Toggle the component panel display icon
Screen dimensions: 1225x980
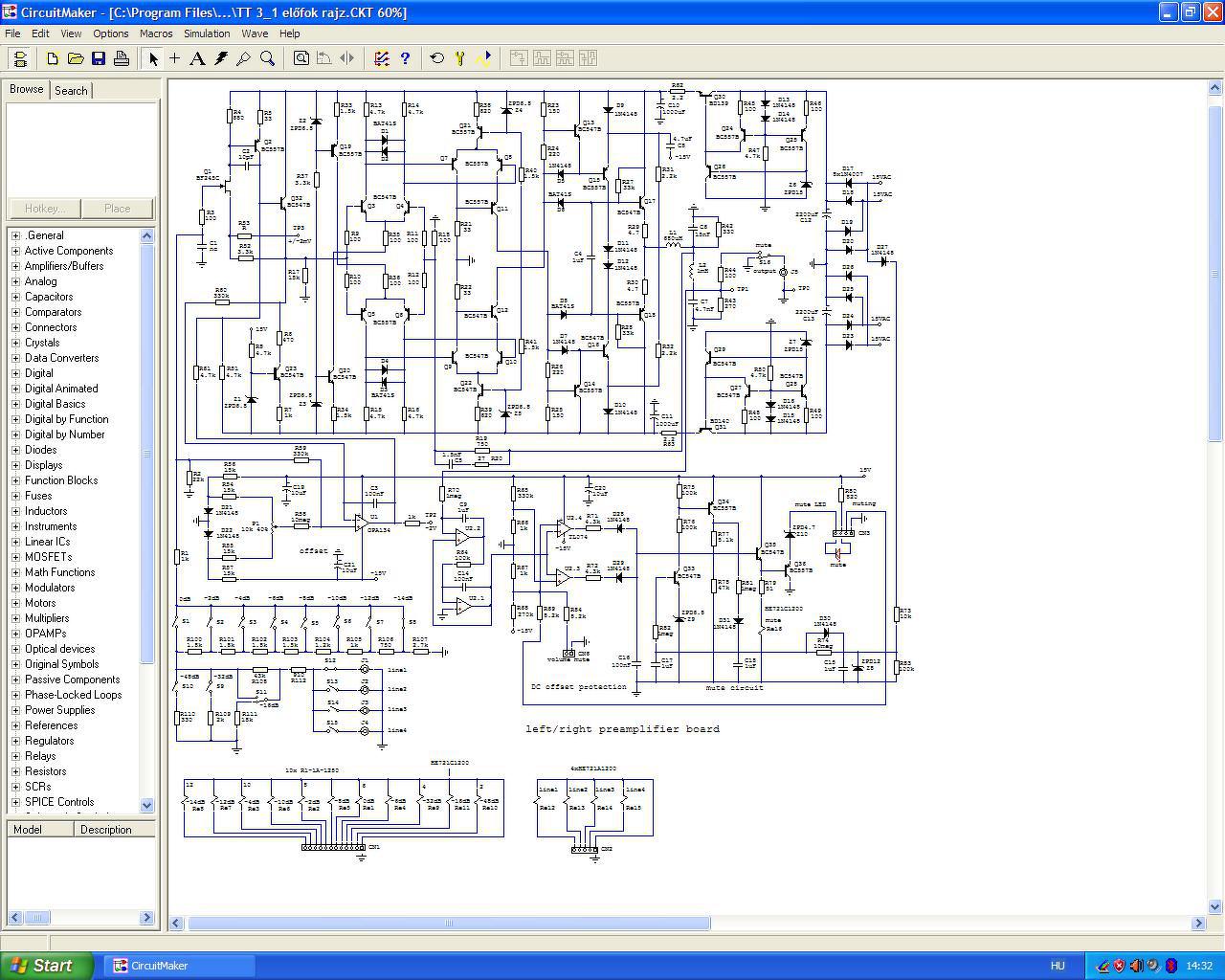click(x=20, y=58)
